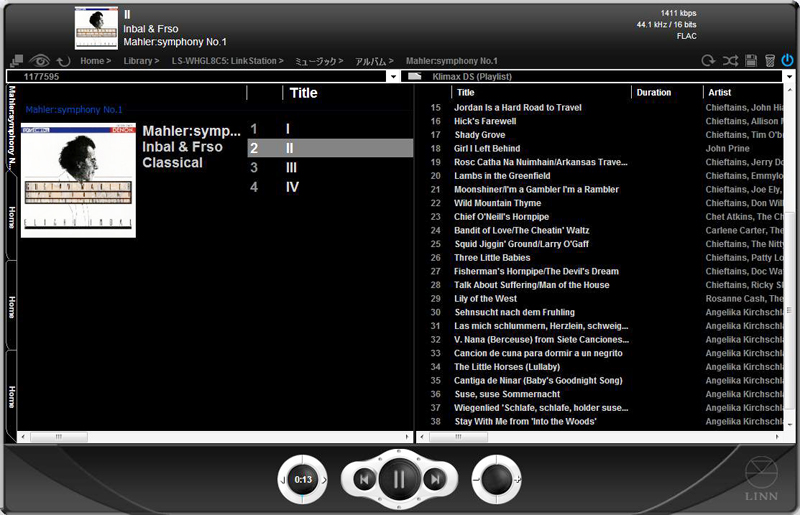Toggle shuffle playback mode
The height and width of the screenshot is (515, 800).
click(x=730, y=61)
